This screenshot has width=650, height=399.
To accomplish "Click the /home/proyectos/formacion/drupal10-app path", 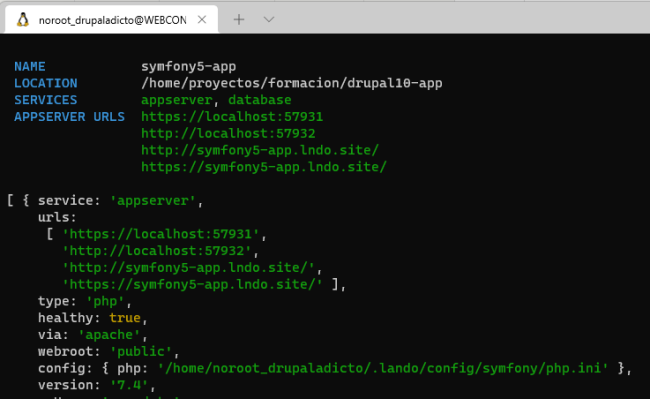I will pyautogui.click(x=291, y=83).
